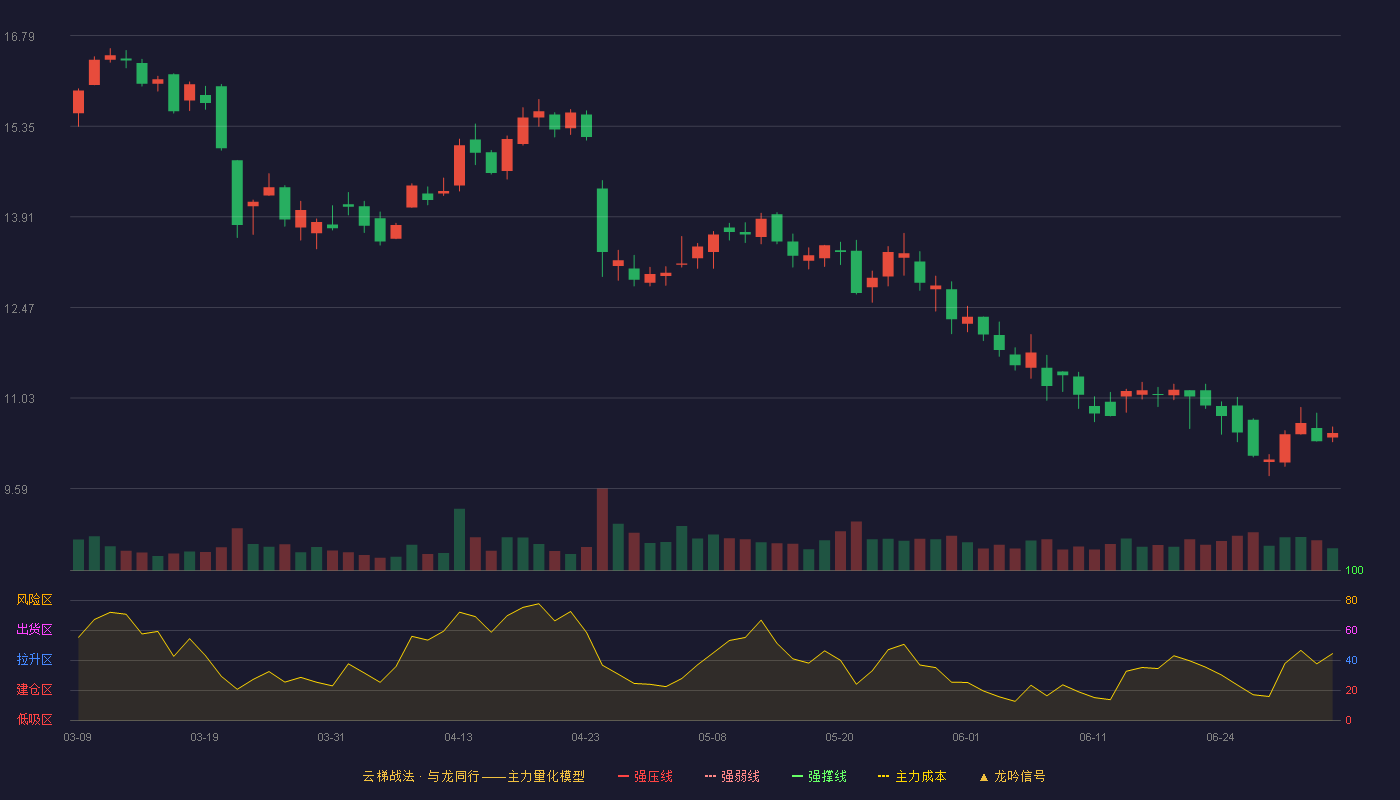
Task: Click the tallest red volume bar
Action: click(x=602, y=529)
